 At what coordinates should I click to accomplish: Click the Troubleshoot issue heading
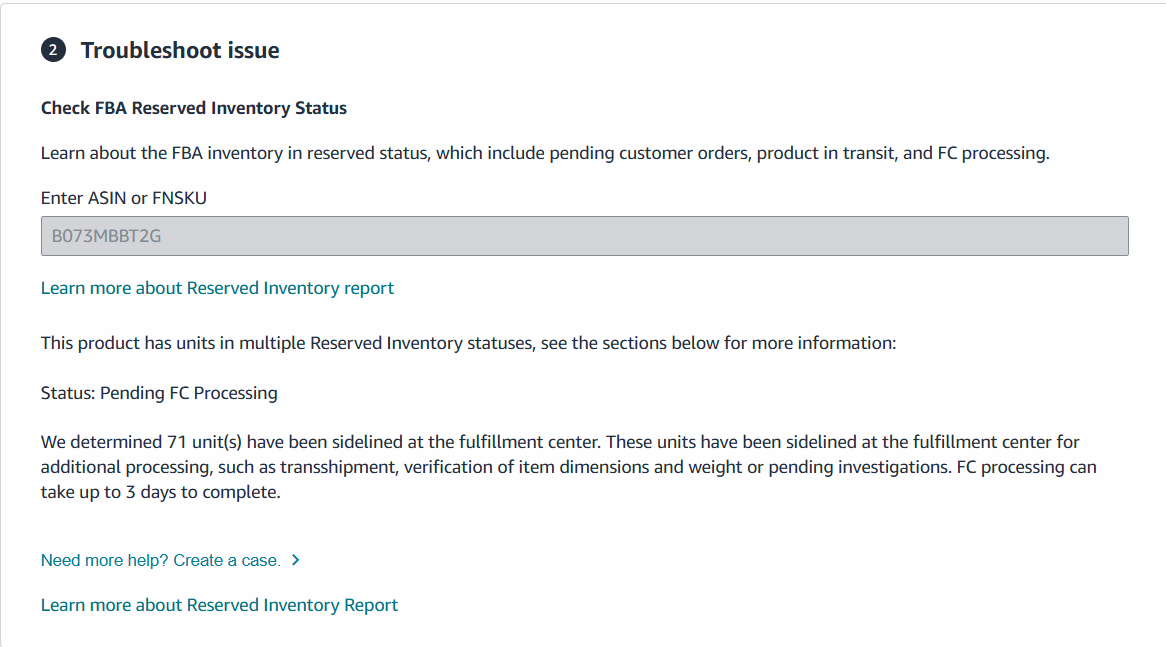coord(180,50)
